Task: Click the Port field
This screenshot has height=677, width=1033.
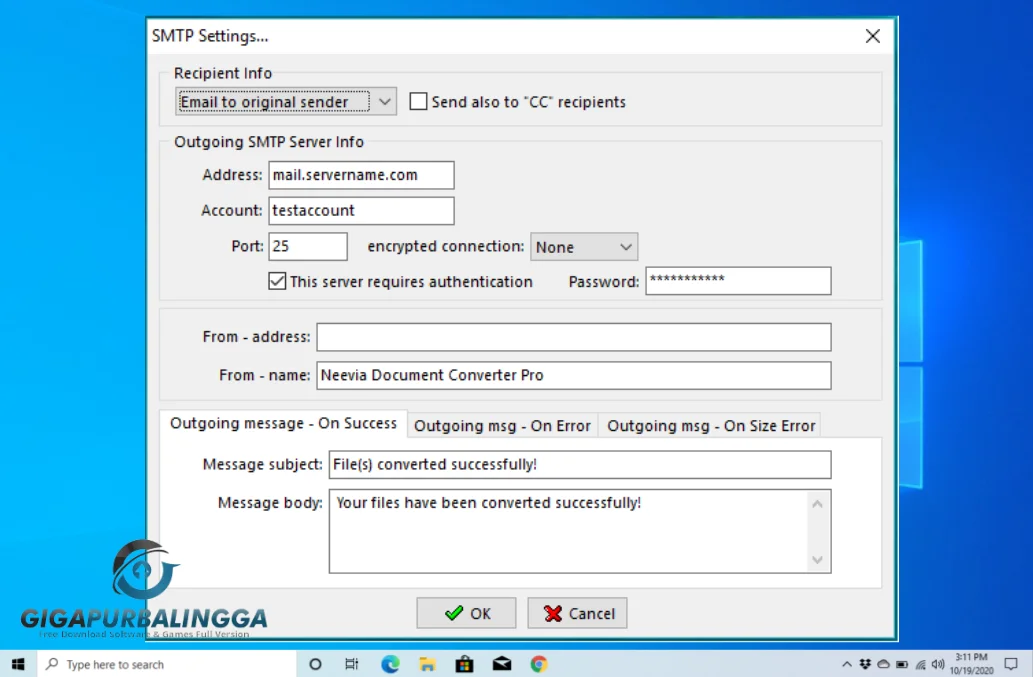Action: pos(308,246)
